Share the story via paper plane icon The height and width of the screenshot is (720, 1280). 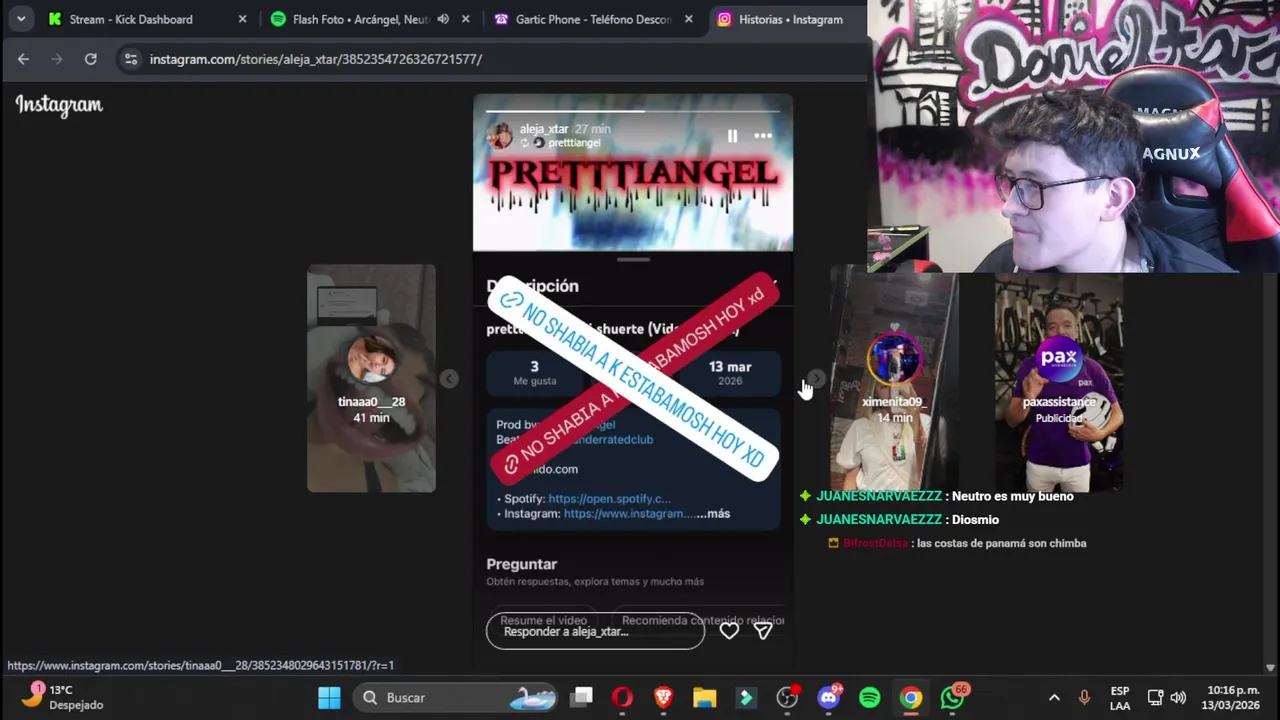click(x=763, y=631)
